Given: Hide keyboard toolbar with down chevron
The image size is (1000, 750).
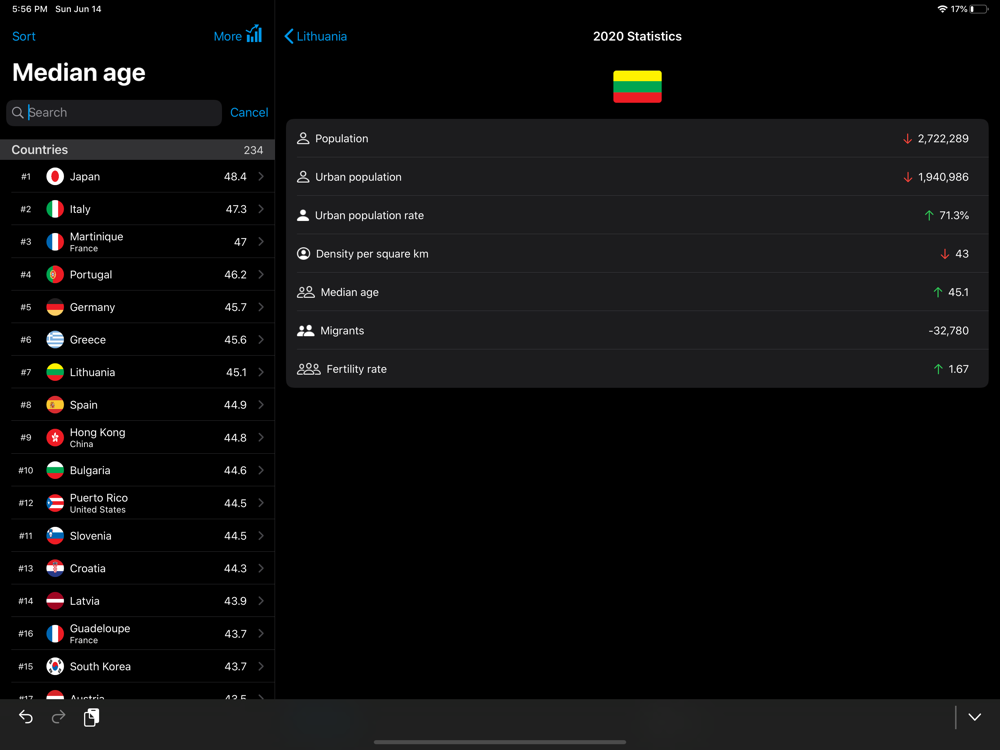Looking at the screenshot, I should click(974, 717).
